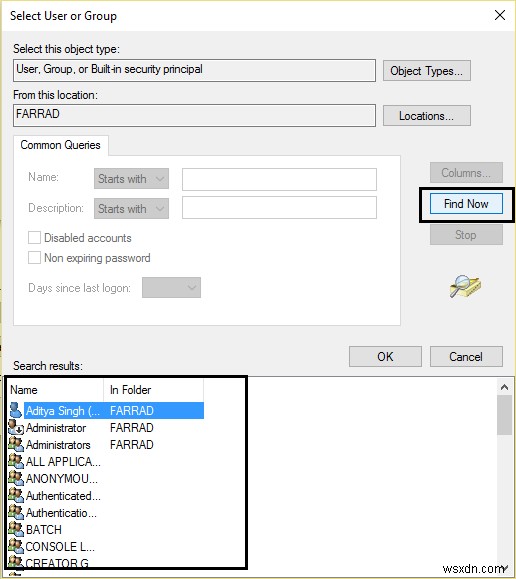Click the results scrollbar up arrow

coord(504,387)
